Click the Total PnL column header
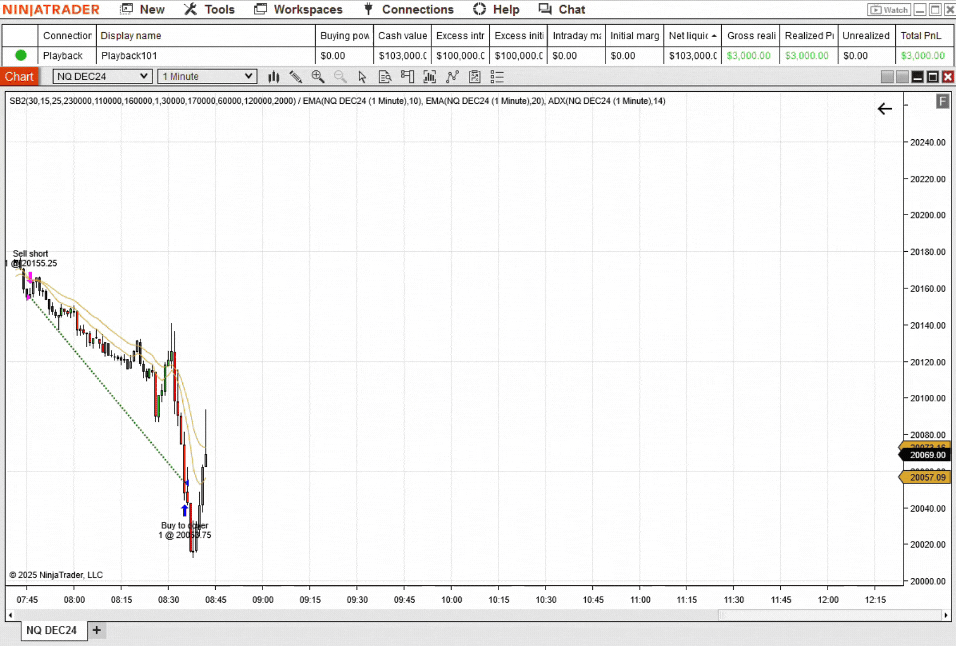The width and height of the screenshot is (956, 646). [924, 35]
